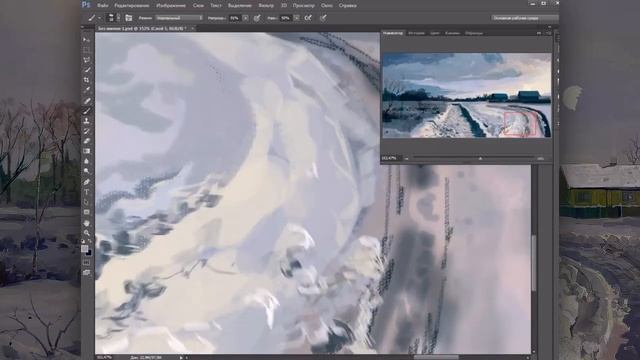Switch to the Образцы panel tab
The height and width of the screenshot is (360, 640).
pos(474,33)
